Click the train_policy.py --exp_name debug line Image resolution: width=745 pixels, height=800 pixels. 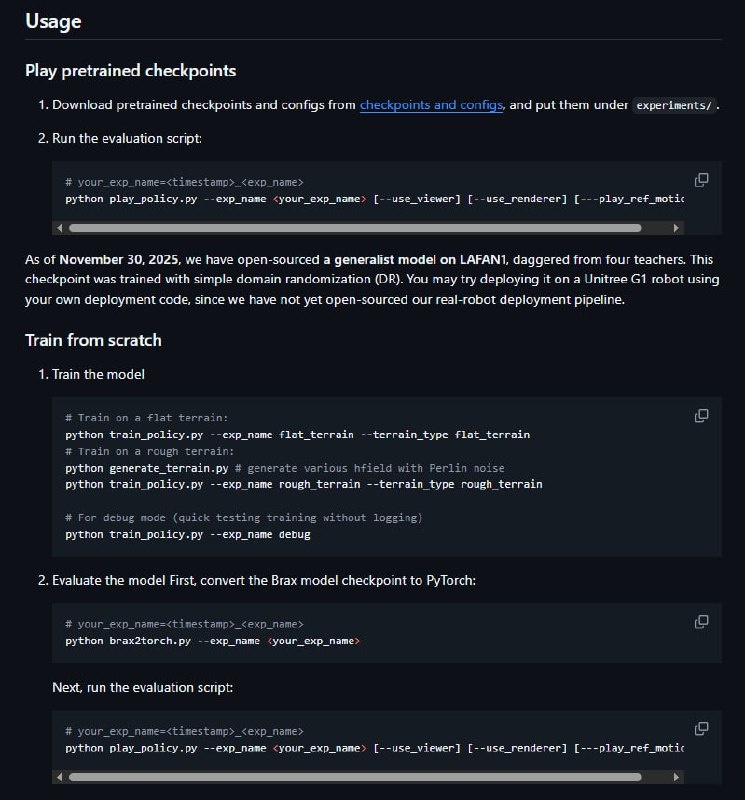[188, 534]
